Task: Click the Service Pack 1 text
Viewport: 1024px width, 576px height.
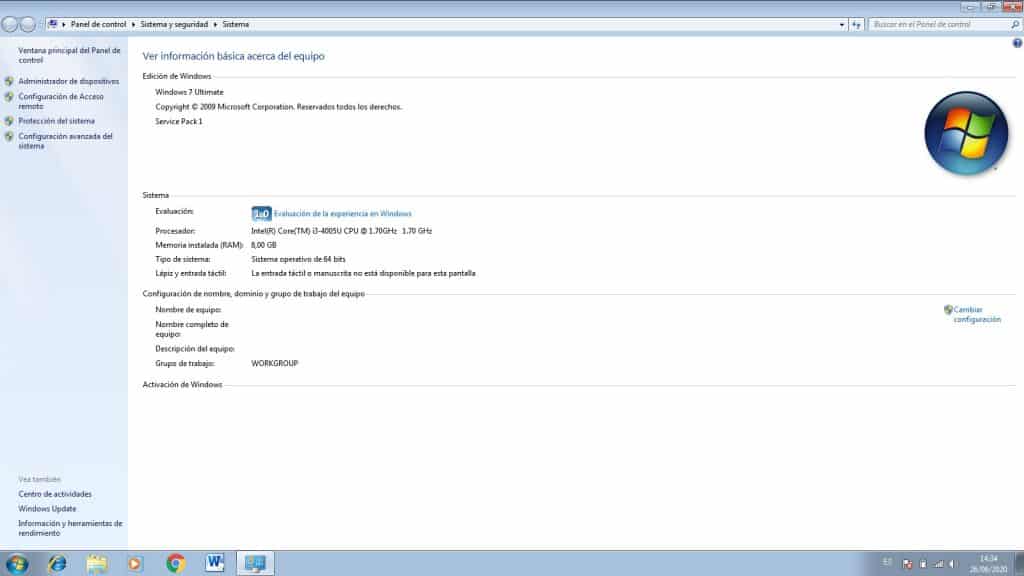Action: coord(179,121)
